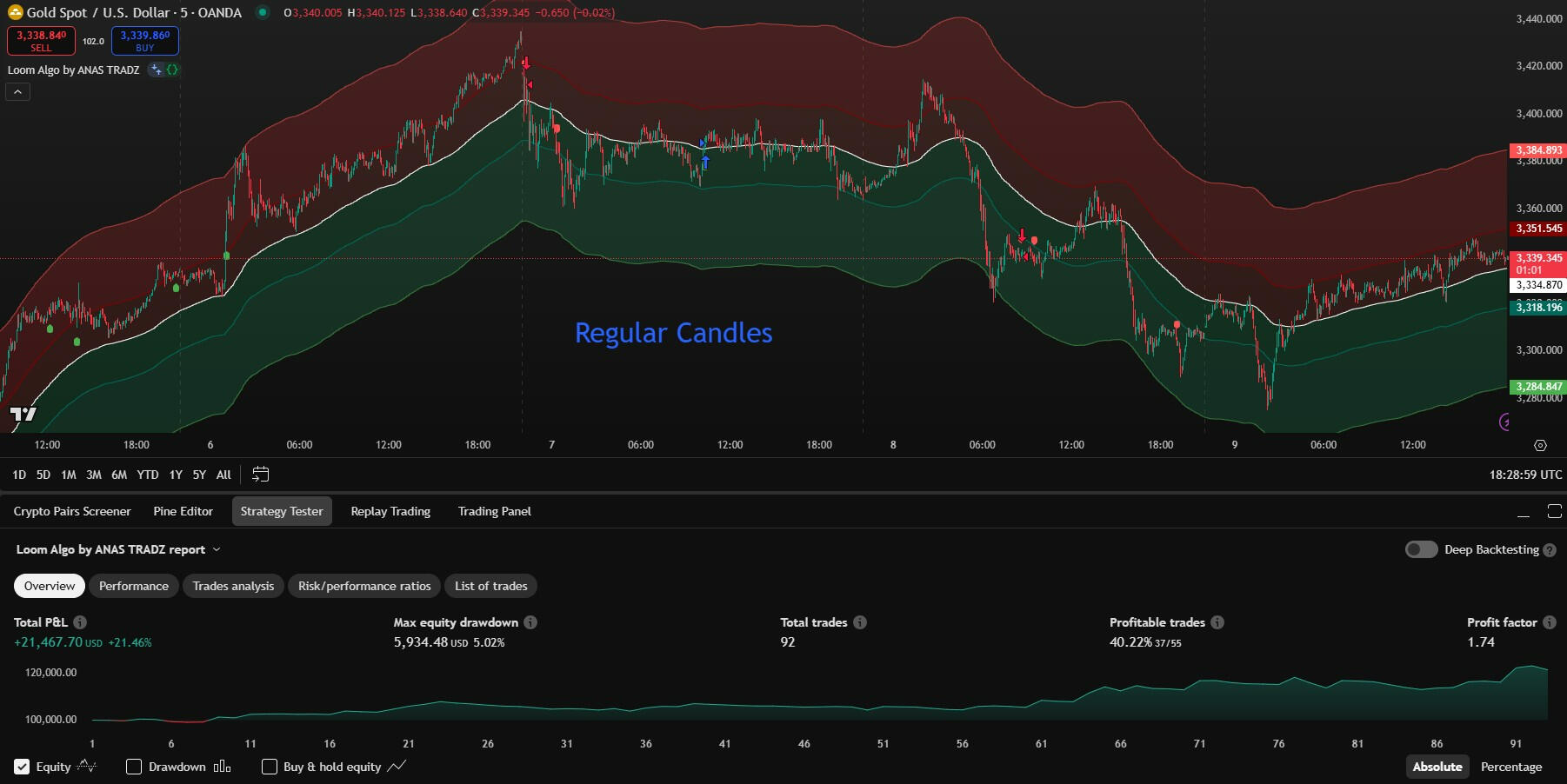Click the info icon beside Profit factor
The width and height of the screenshot is (1567, 784).
[x=1549, y=622]
